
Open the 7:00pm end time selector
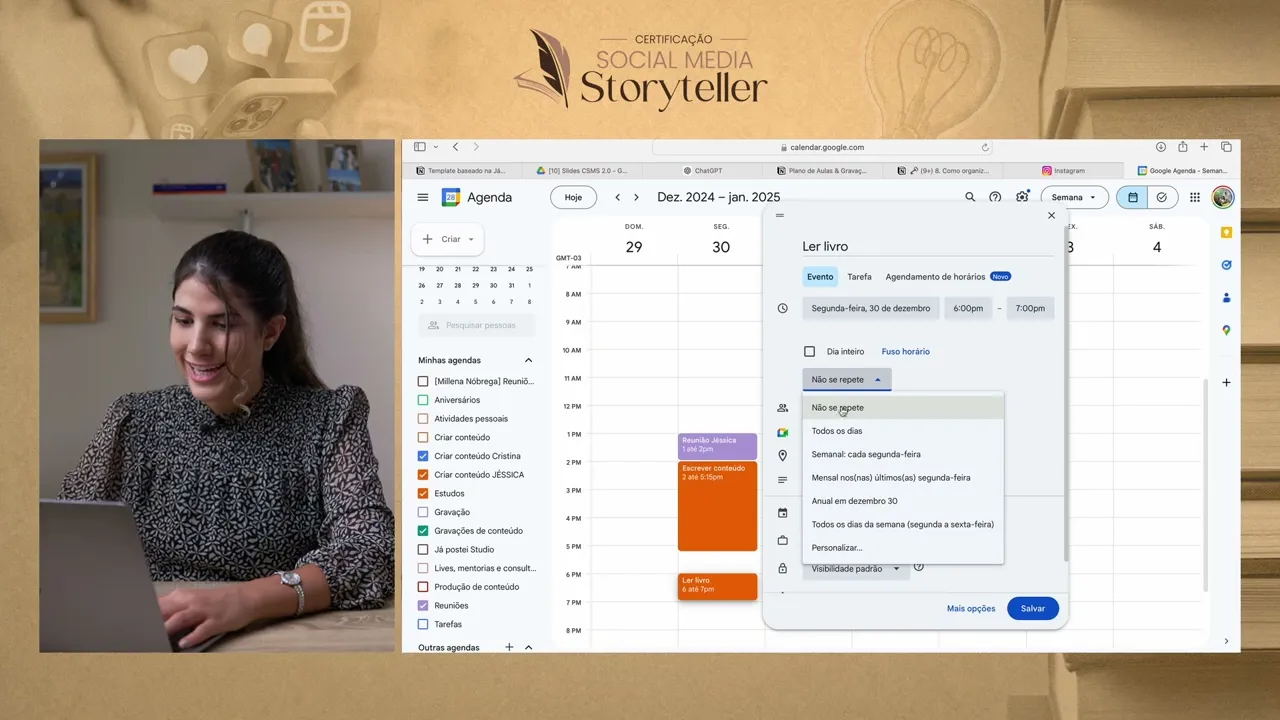1030,308
